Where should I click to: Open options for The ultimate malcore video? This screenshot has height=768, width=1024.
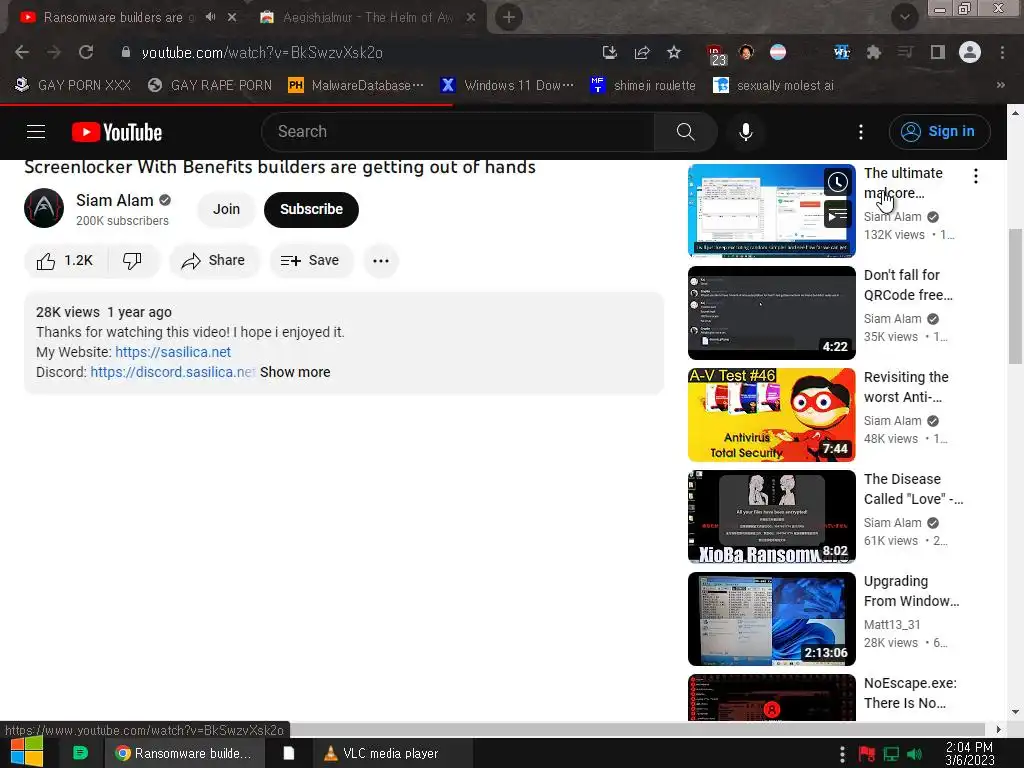(976, 176)
